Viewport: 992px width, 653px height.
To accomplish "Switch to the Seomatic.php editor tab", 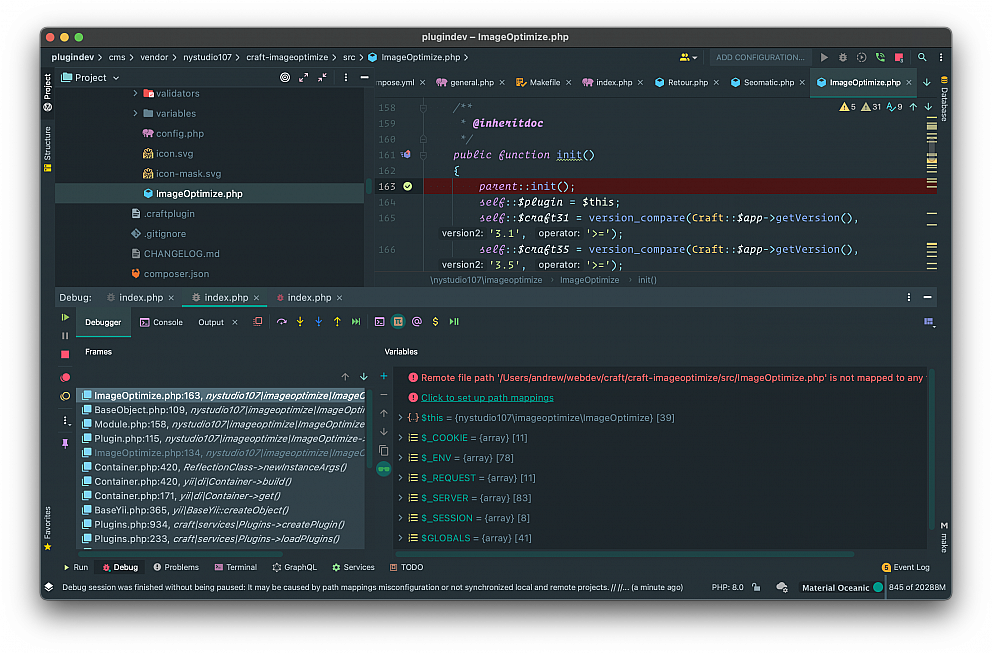I will [x=768, y=82].
